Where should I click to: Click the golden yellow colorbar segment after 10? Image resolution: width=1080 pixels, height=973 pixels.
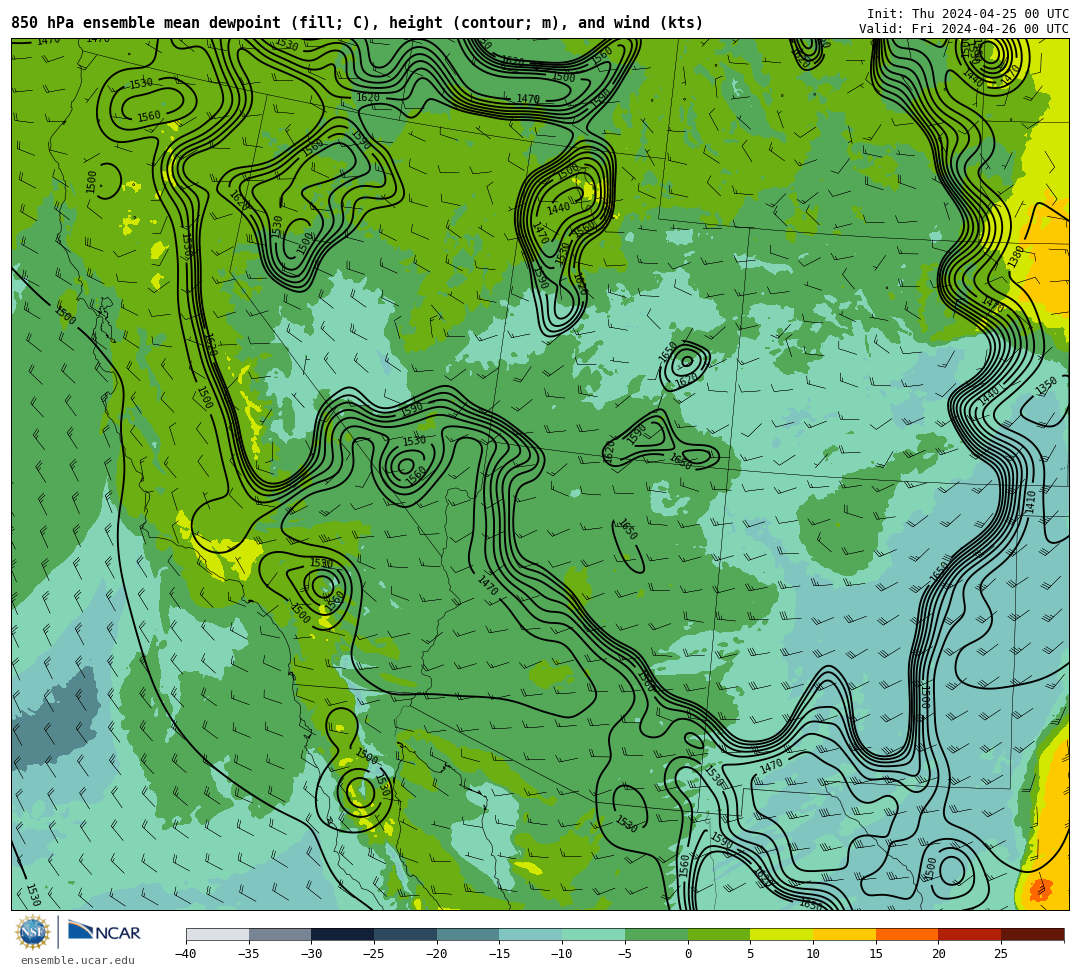[x=844, y=934]
